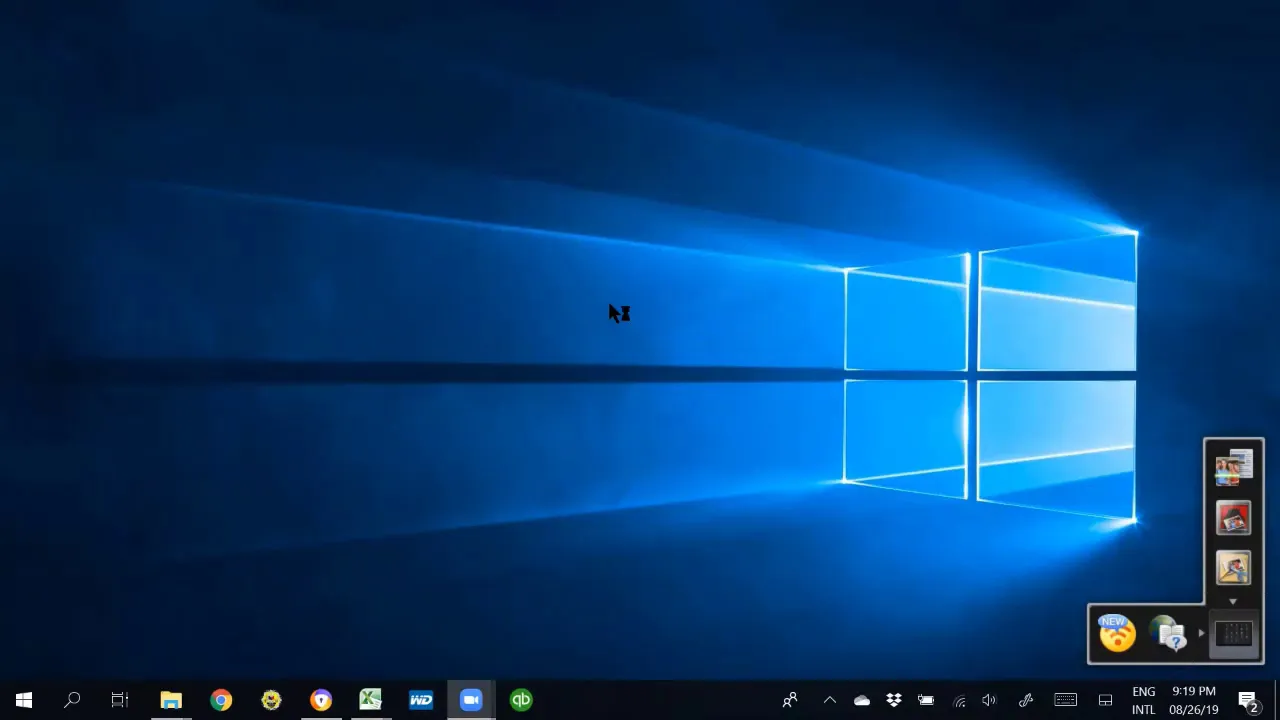1280x720 pixels.
Task: Open the NEW smiley notification icon
Action: 1117,634
